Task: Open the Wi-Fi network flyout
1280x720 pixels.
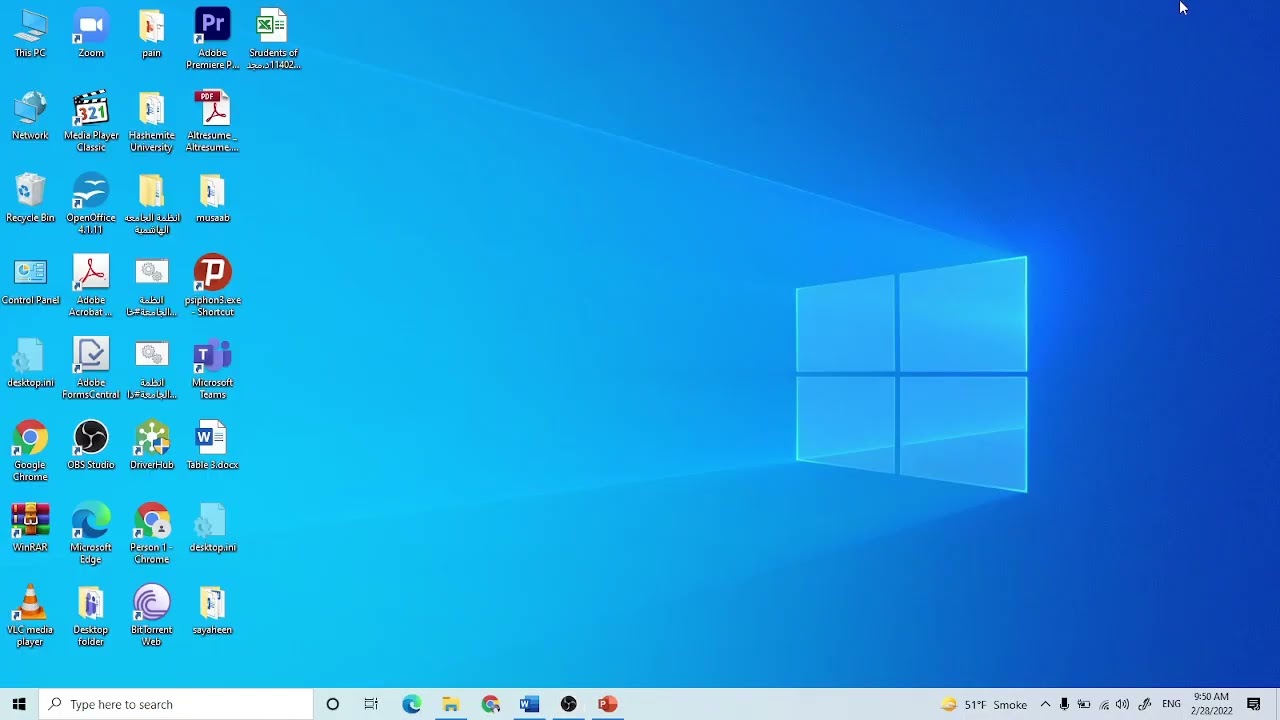Action: coord(1104,704)
